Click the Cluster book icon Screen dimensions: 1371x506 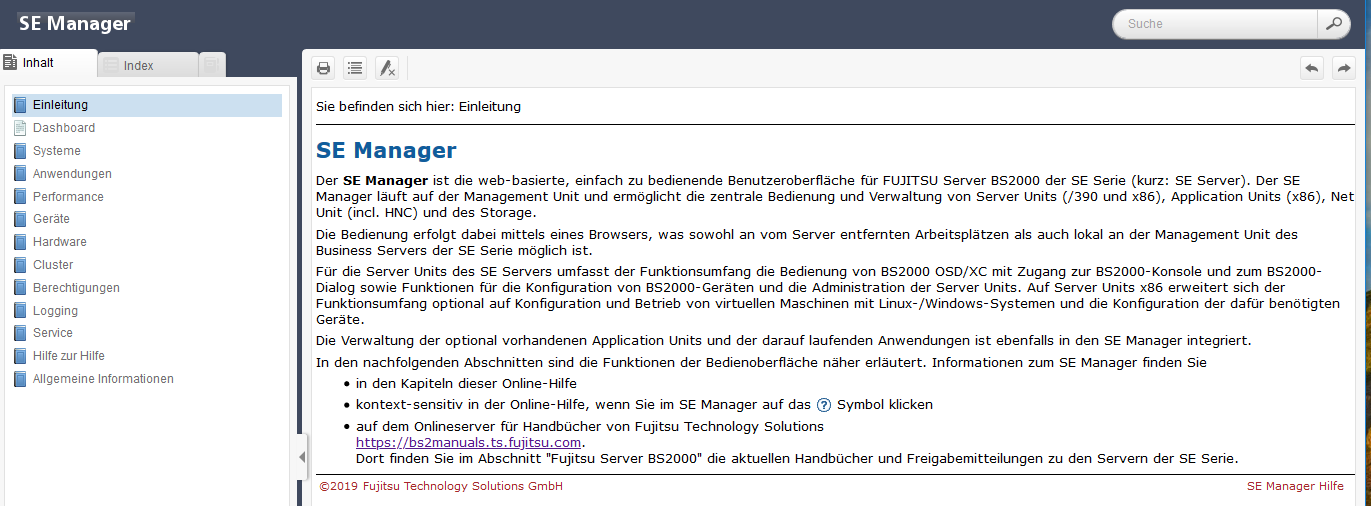point(20,265)
